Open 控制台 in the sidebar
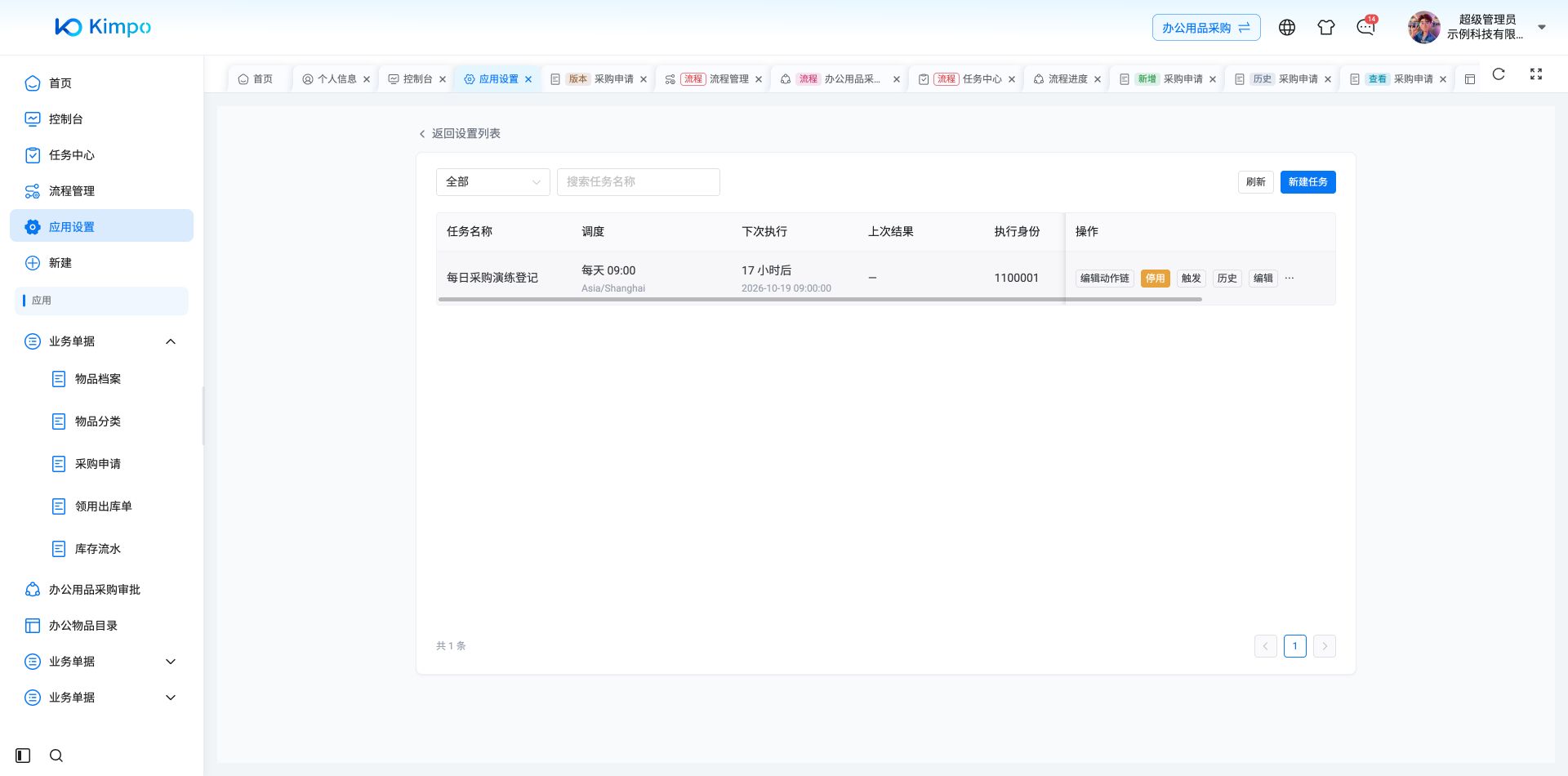Screen dimensions: 1568x776 (x=102, y=119)
